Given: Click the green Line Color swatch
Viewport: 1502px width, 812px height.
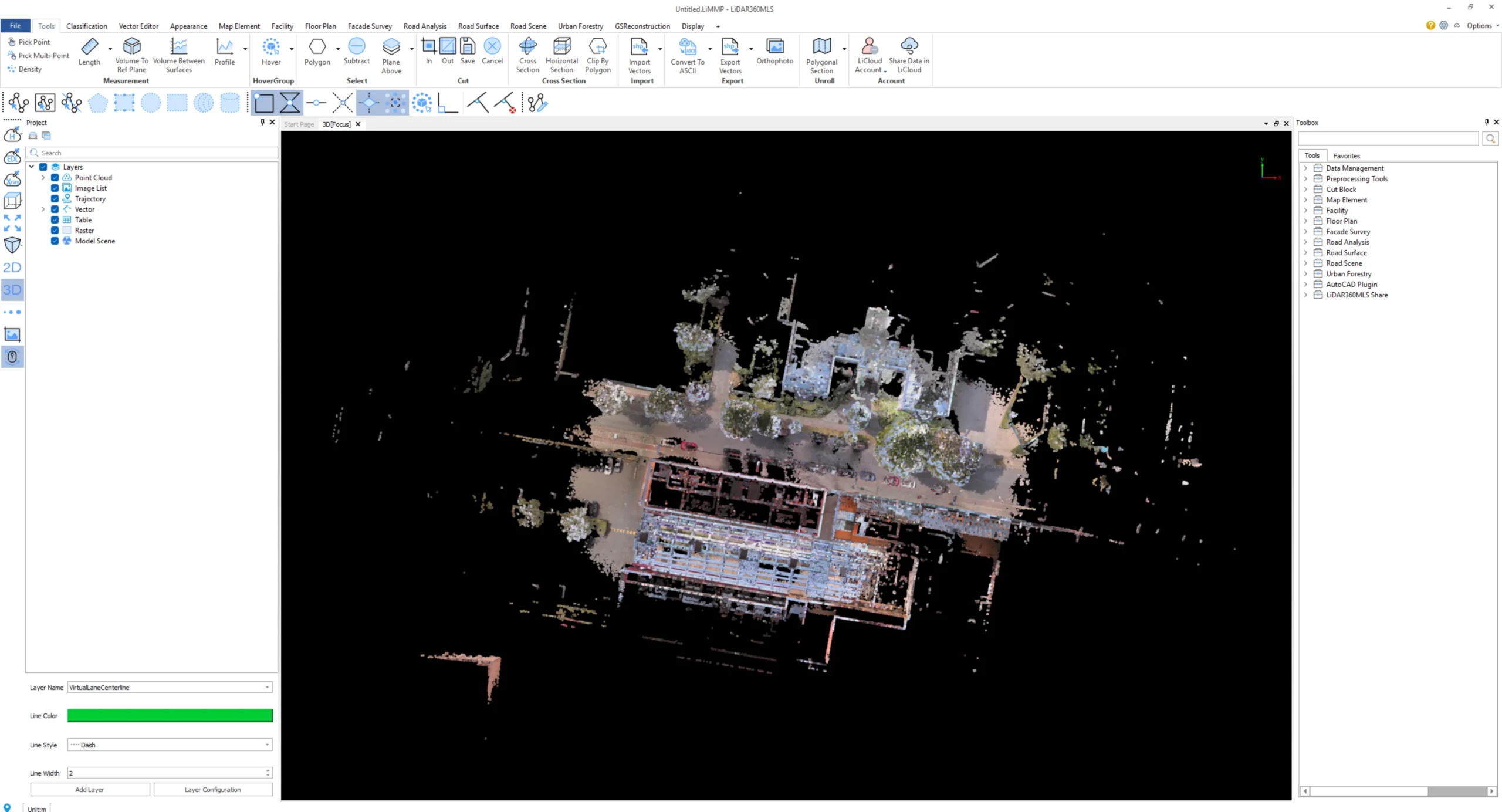Looking at the screenshot, I should click(x=170, y=716).
